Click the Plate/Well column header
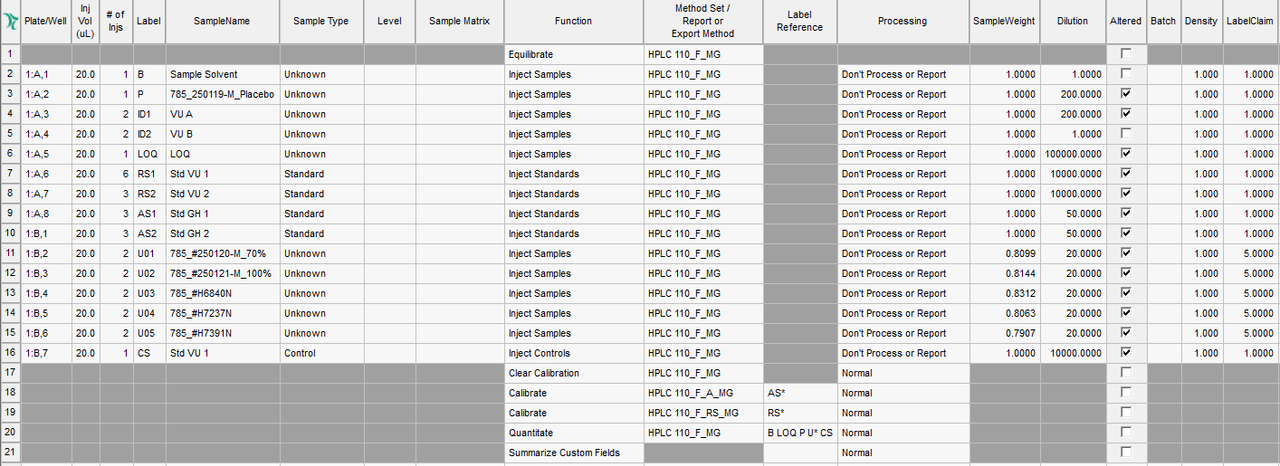Screen dimensions: 1280x466 click(x=47, y=21)
